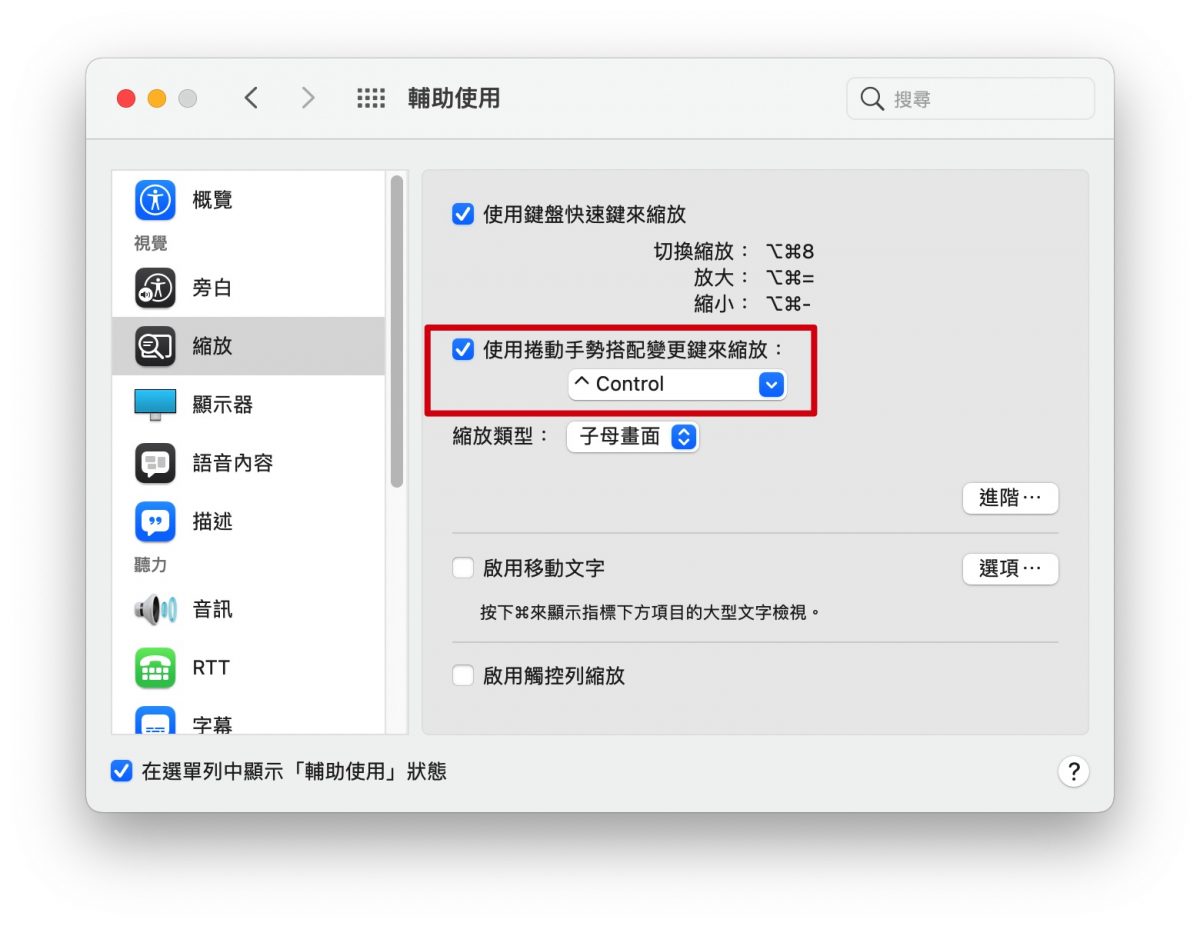This screenshot has height=926, width=1200.
Task: Open the 字幕 captions icon
Action: 155,722
